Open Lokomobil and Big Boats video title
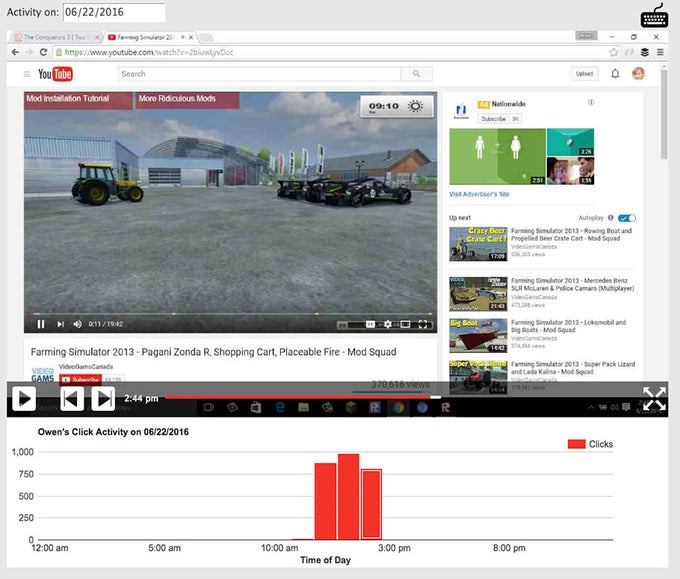This screenshot has height=579, width=680. pyautogui.click(x=568, y=326)
